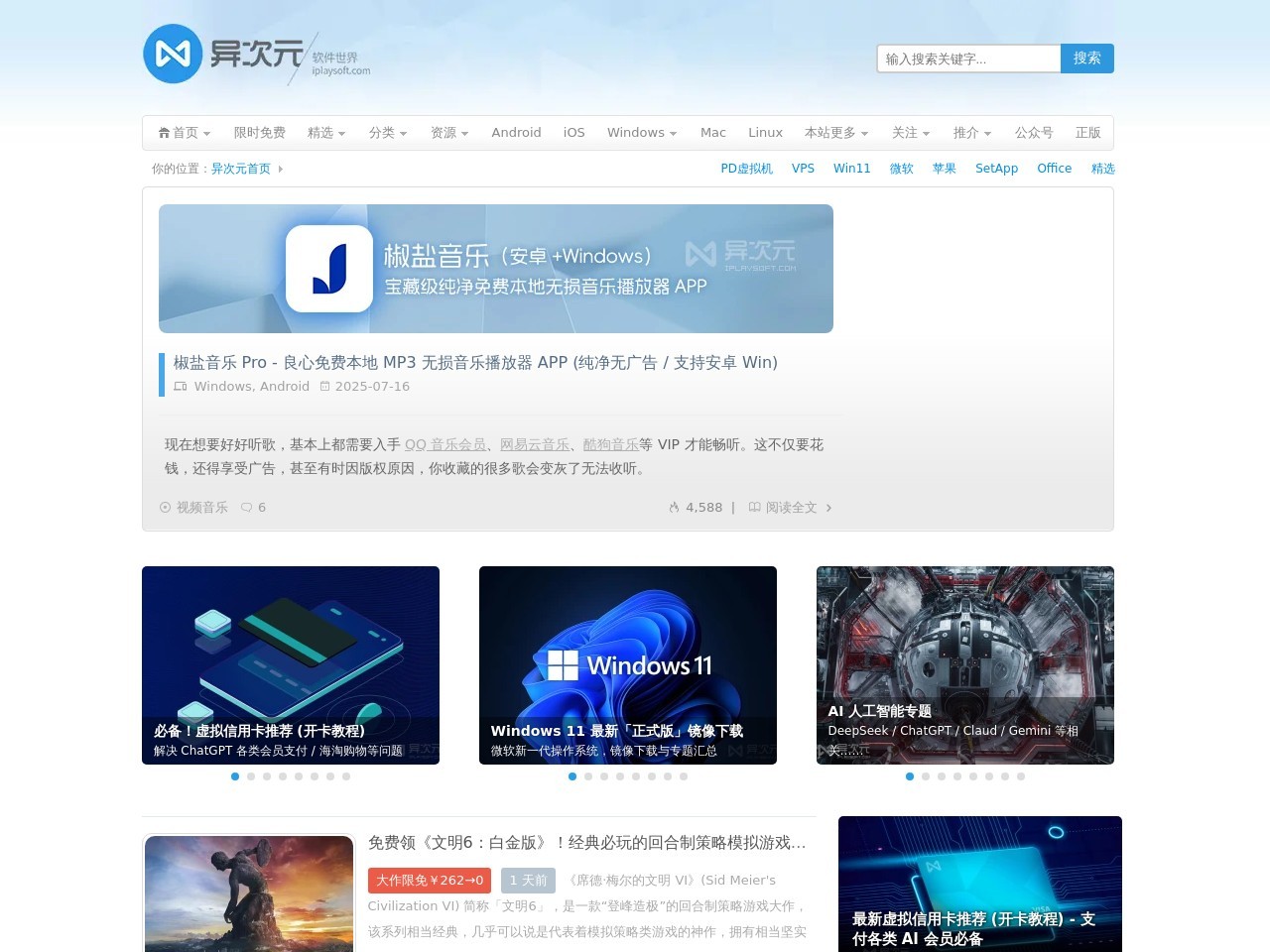This screenshot has height=952, width=1270.
Task: Open the 最新虚拟信用卡推荐 sidebar banner
Action: 980,884
